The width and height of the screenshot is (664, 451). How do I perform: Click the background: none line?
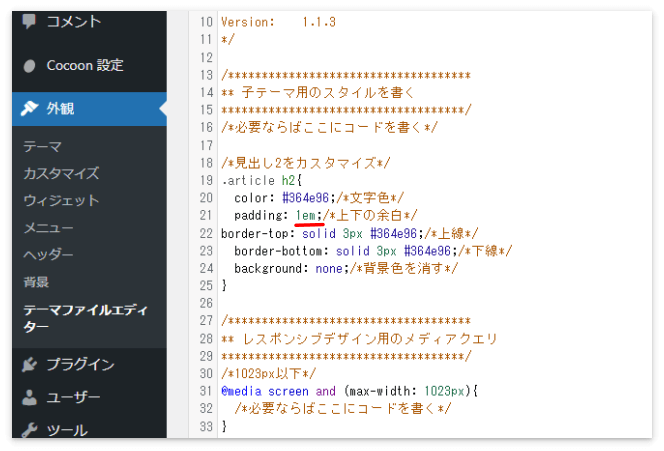[346, 268]
